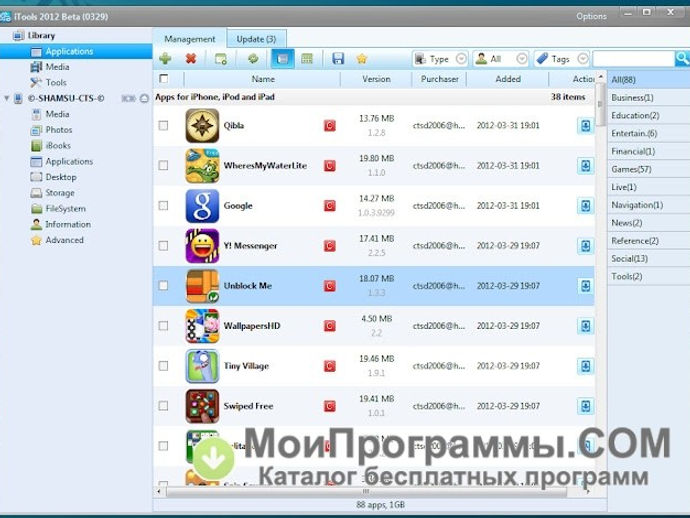Viewport: 690px width, 518px height.
Task: Filter by Games(57) category
Action: (x=649, y=169)
